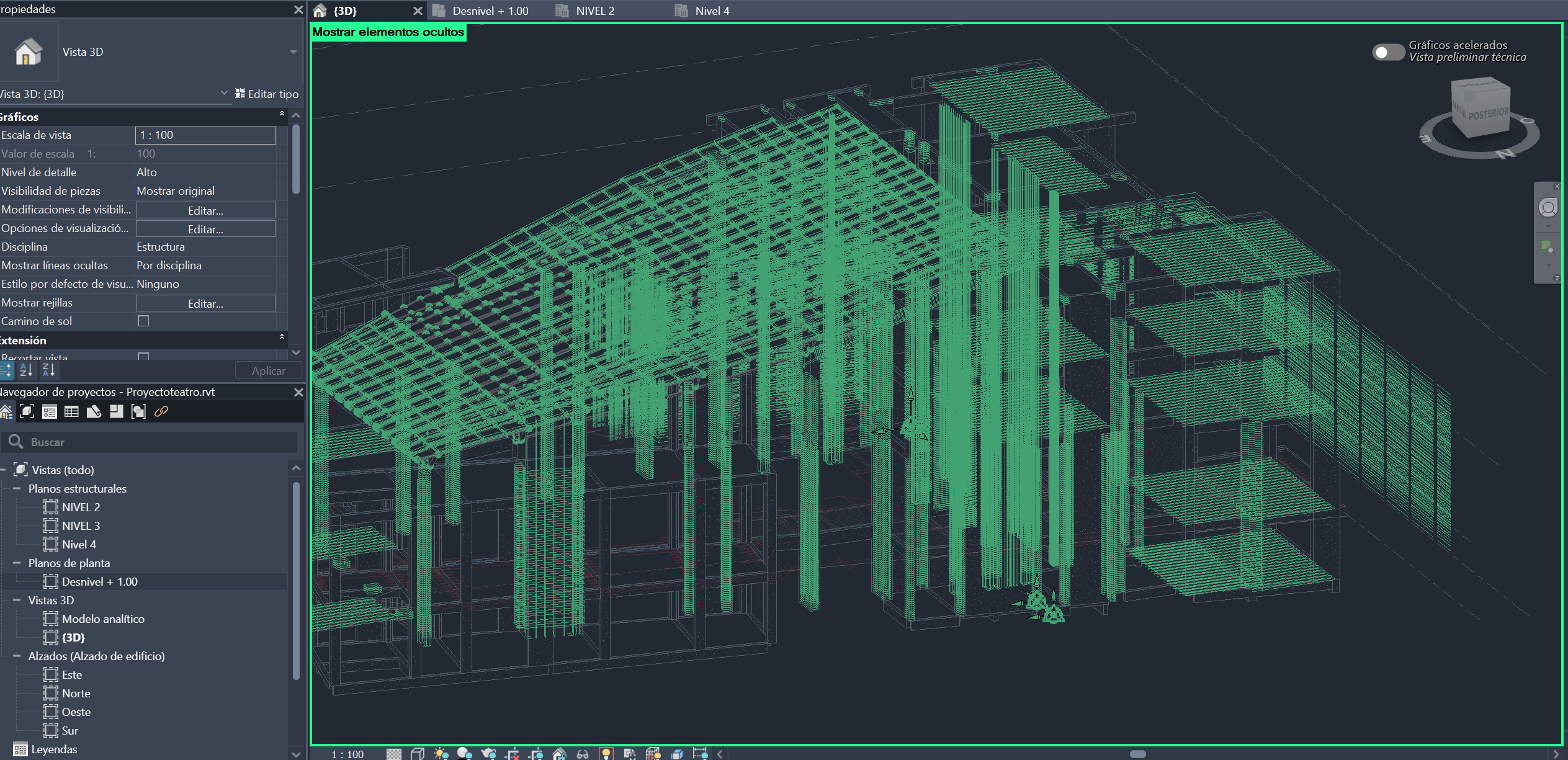
Task: Collapse the Gráficos properties section
Action: pos(282,114)
